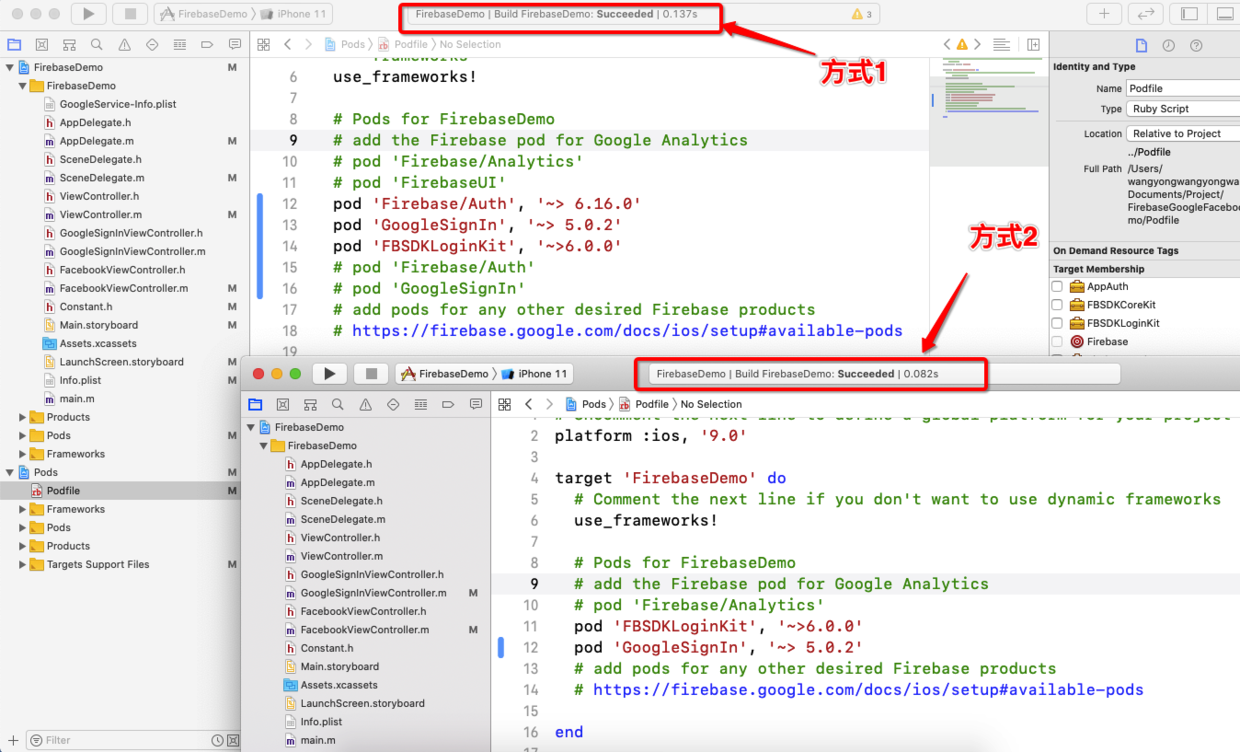Open editor options lines icon
This screenshot has height=752, width=1240.
click(1001, 44)
